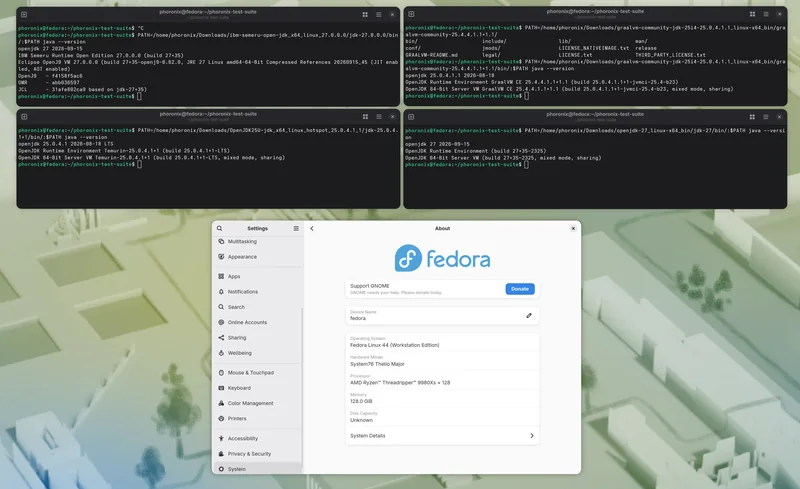Open Accessibility settings panel
The image size is (800, 489).
tap(258, 438)
